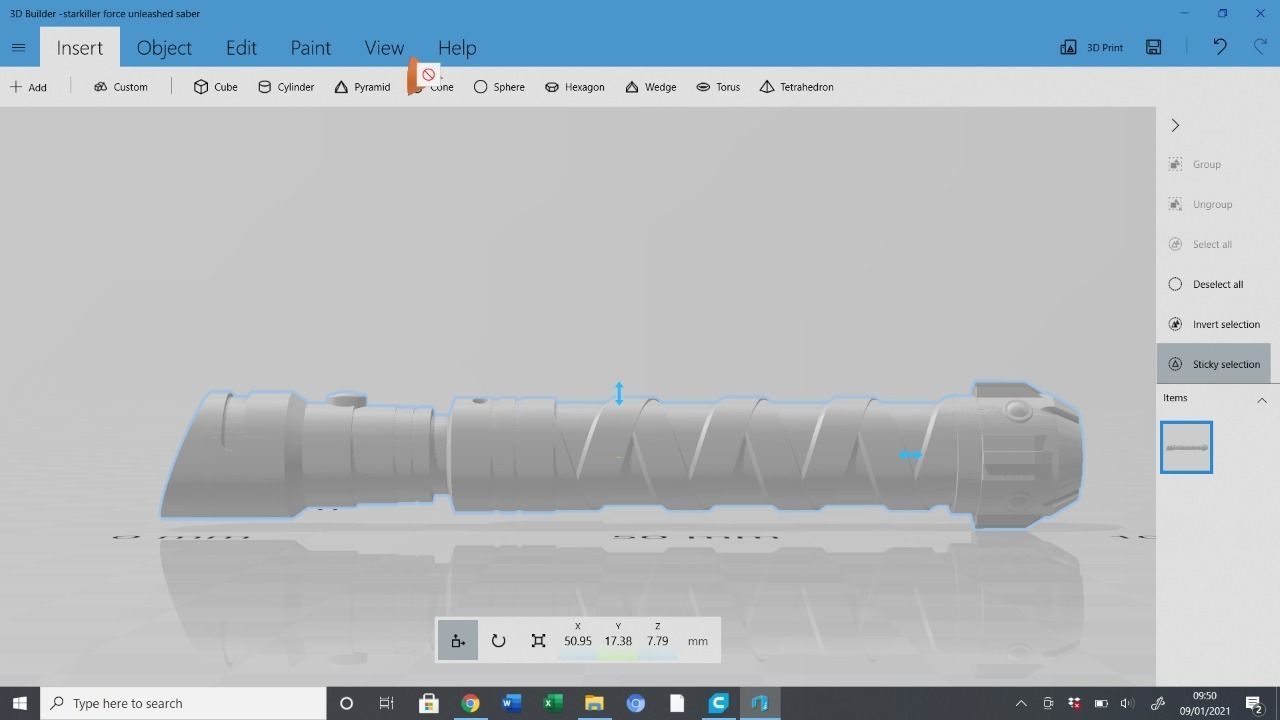Open Excel from the taskbar
1280x720 pixels.
pyautogui.click(x=552, y=703)
